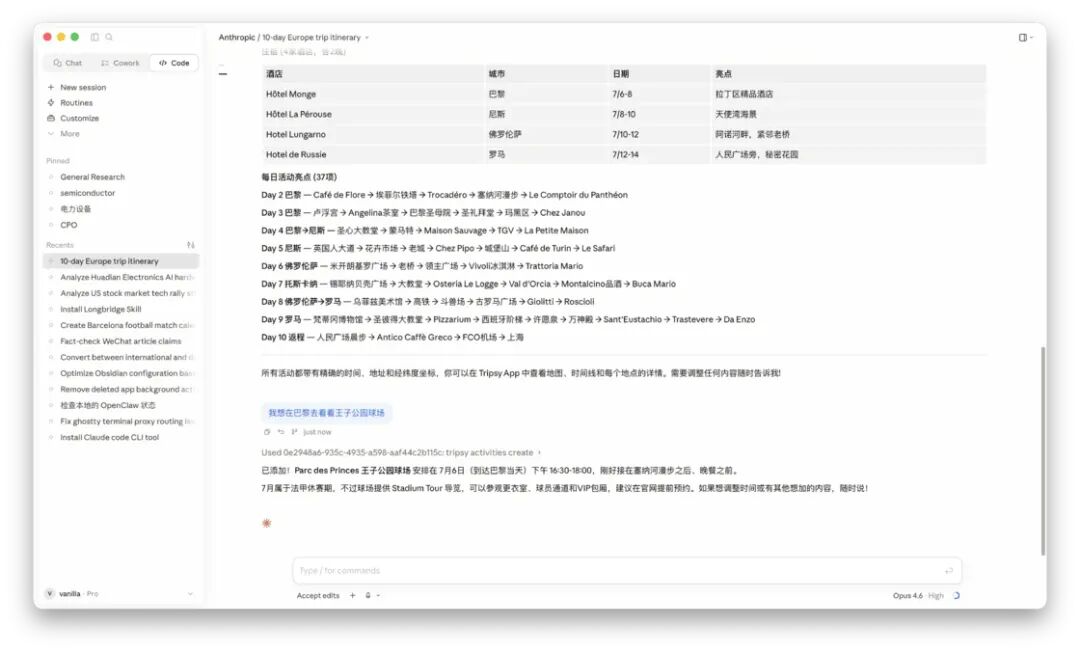
Task: Open pinned session 电力设备
Action: pos(76,209)
